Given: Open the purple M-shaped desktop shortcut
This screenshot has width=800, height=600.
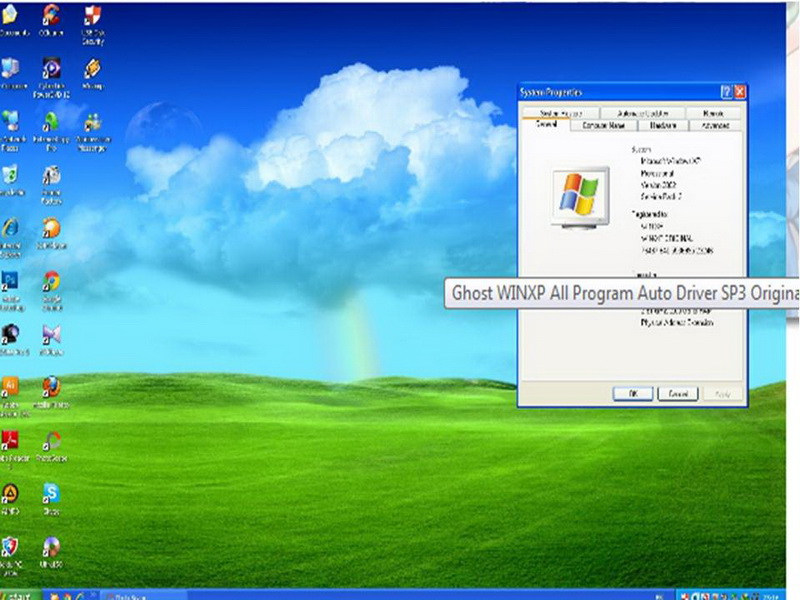Looking at the screenshot, I should click(51, 335).
